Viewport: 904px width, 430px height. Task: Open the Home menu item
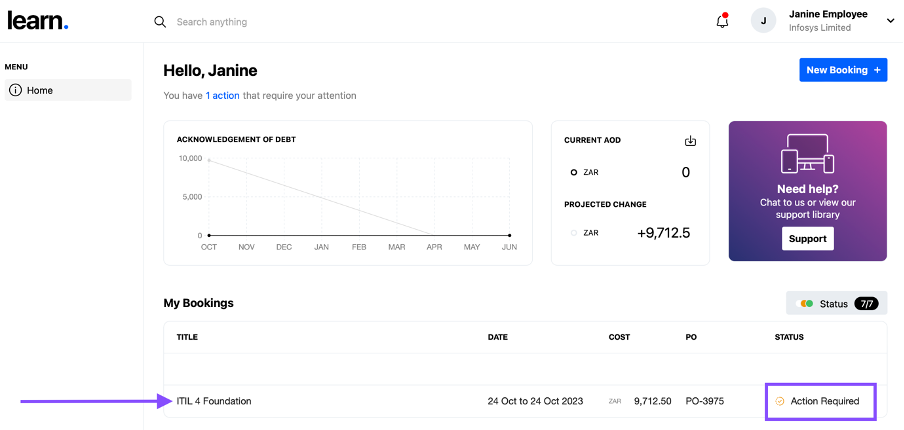coord(68,90)
